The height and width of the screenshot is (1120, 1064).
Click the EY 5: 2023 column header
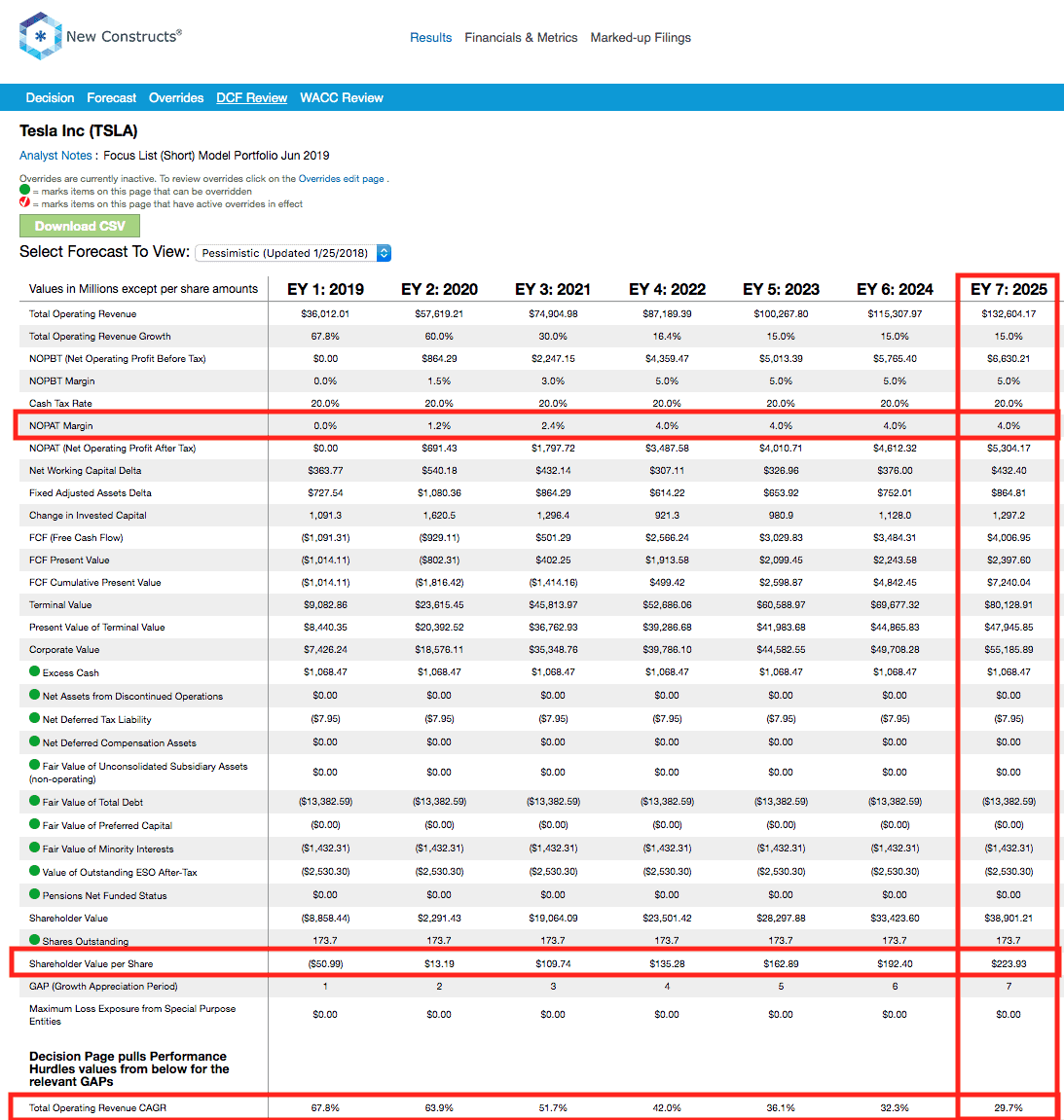(781, 289)
